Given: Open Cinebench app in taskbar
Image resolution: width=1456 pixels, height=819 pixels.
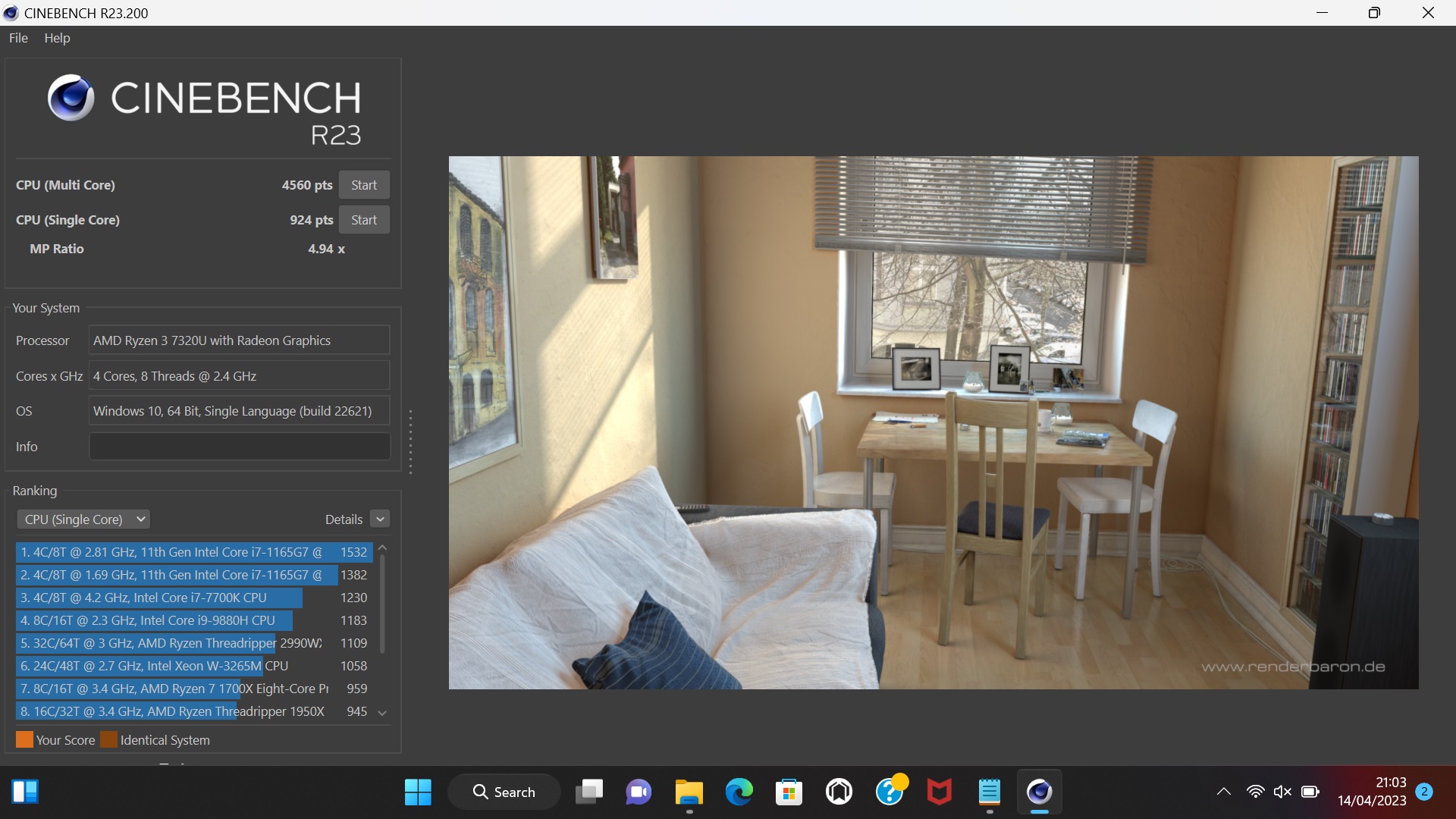Looking at the screenshot, I should [x=1039, y=792].
